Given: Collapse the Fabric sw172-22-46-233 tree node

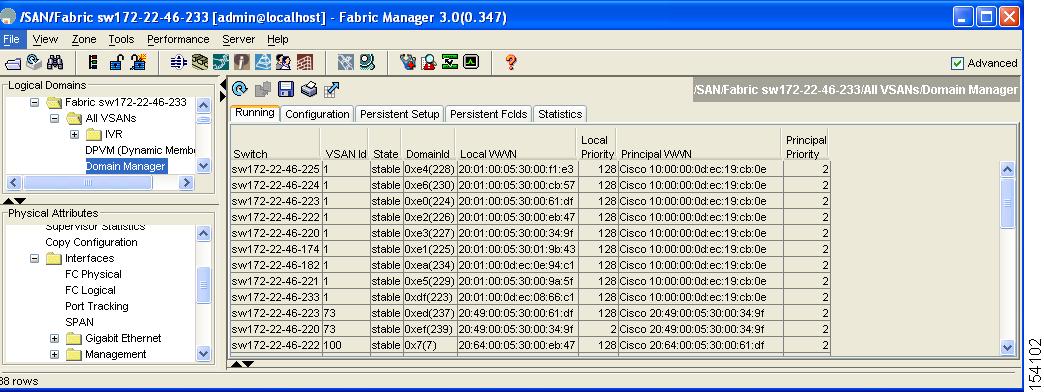Looking at the screenshot, I should pos(35,102).
